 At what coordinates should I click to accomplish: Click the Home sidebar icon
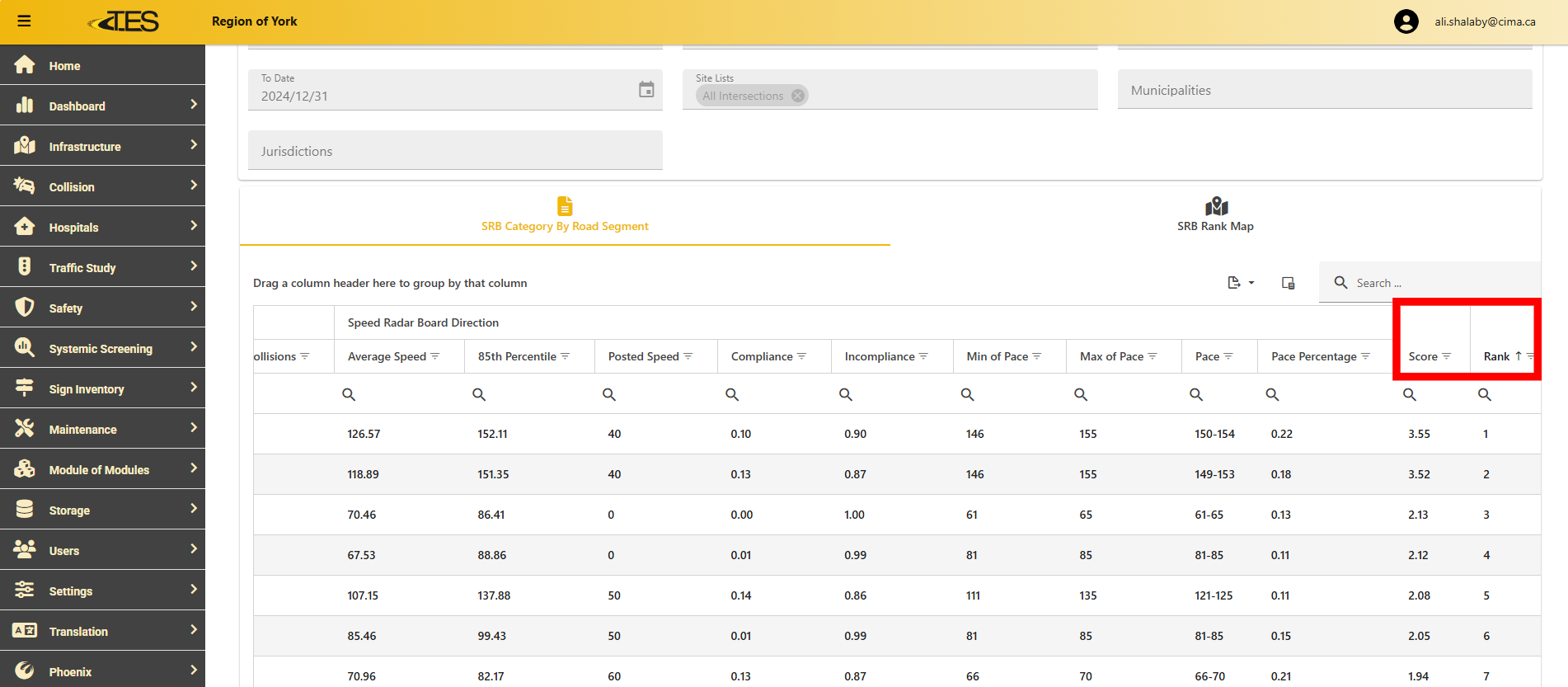(25, 65)
